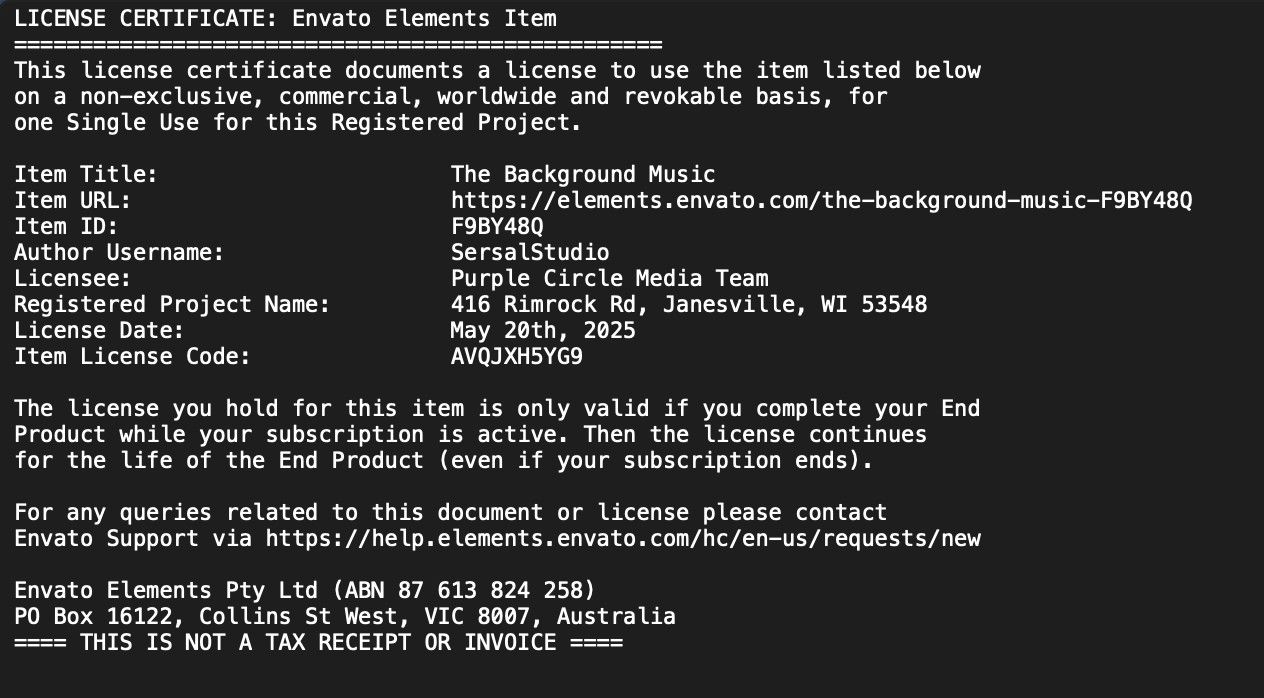This screenshot has width=1264, height=698.
Task: Click the equals-sign divider under the heading
Action: point(338,44)
